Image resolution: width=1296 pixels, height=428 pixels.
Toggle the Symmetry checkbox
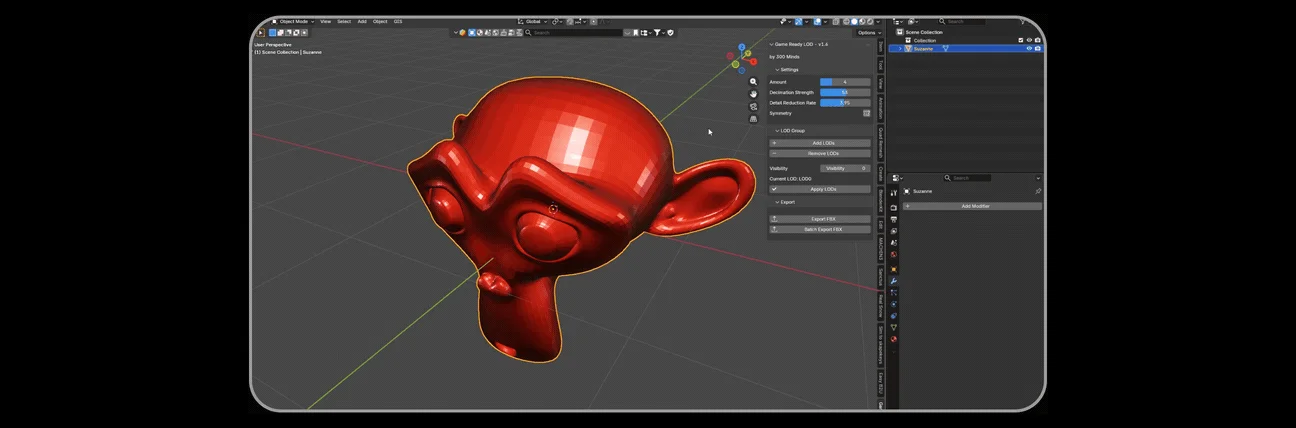pos(866,113)
